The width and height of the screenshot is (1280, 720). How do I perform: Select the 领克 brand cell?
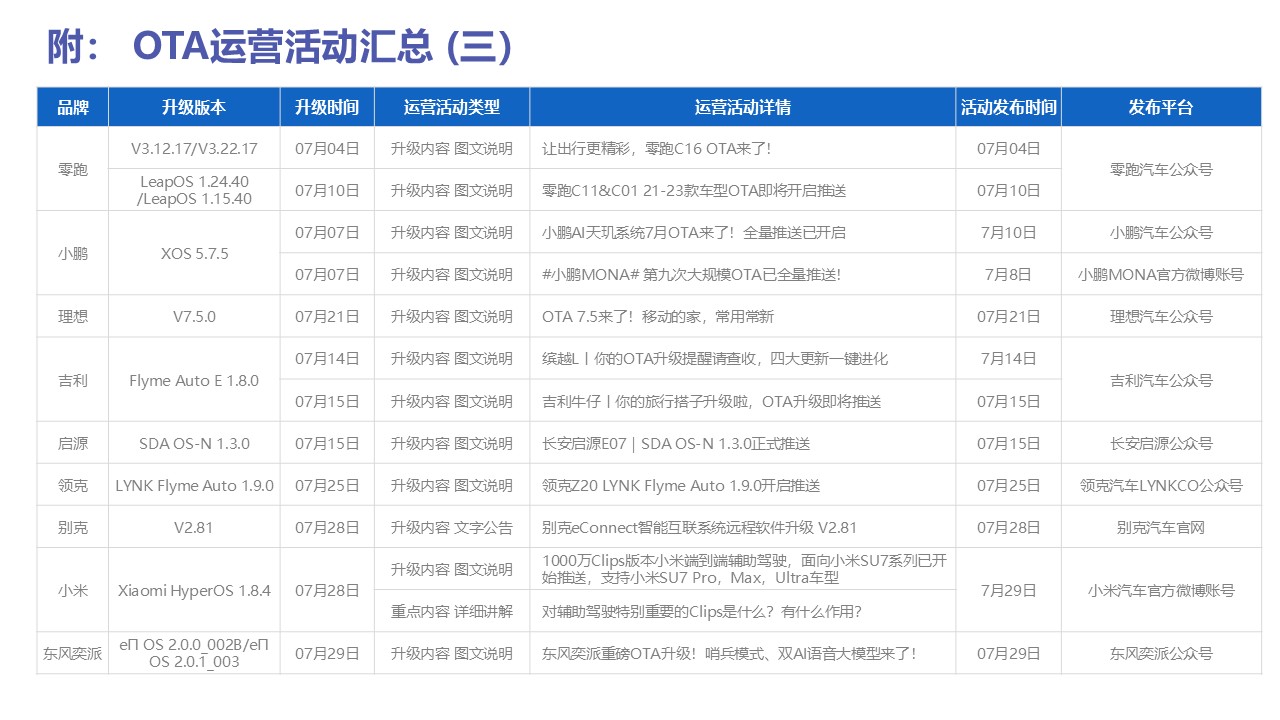tap(73, 485)
